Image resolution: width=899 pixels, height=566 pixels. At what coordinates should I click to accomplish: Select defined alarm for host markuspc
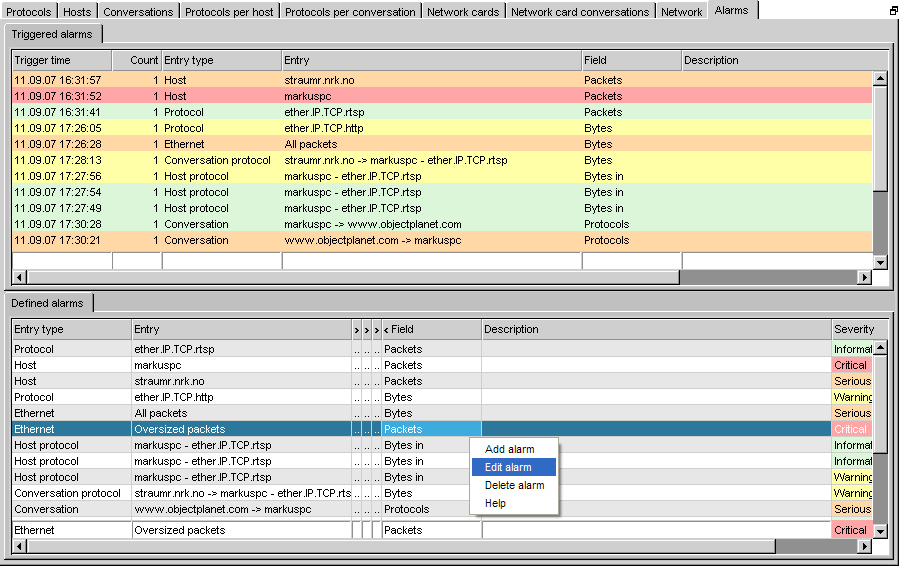click(442, 365)
